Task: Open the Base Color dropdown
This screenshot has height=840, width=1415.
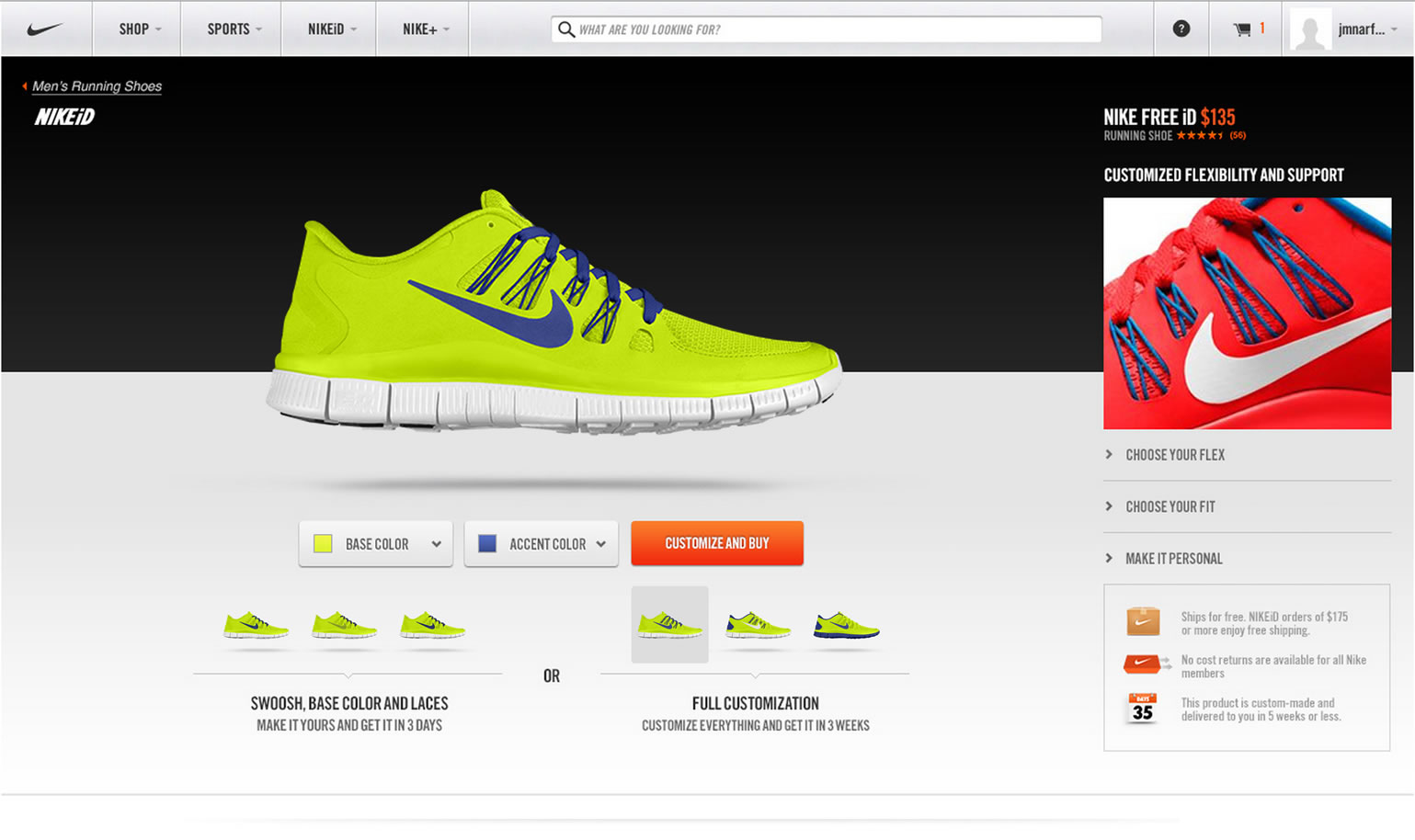Action: click(x=376, y=544)
